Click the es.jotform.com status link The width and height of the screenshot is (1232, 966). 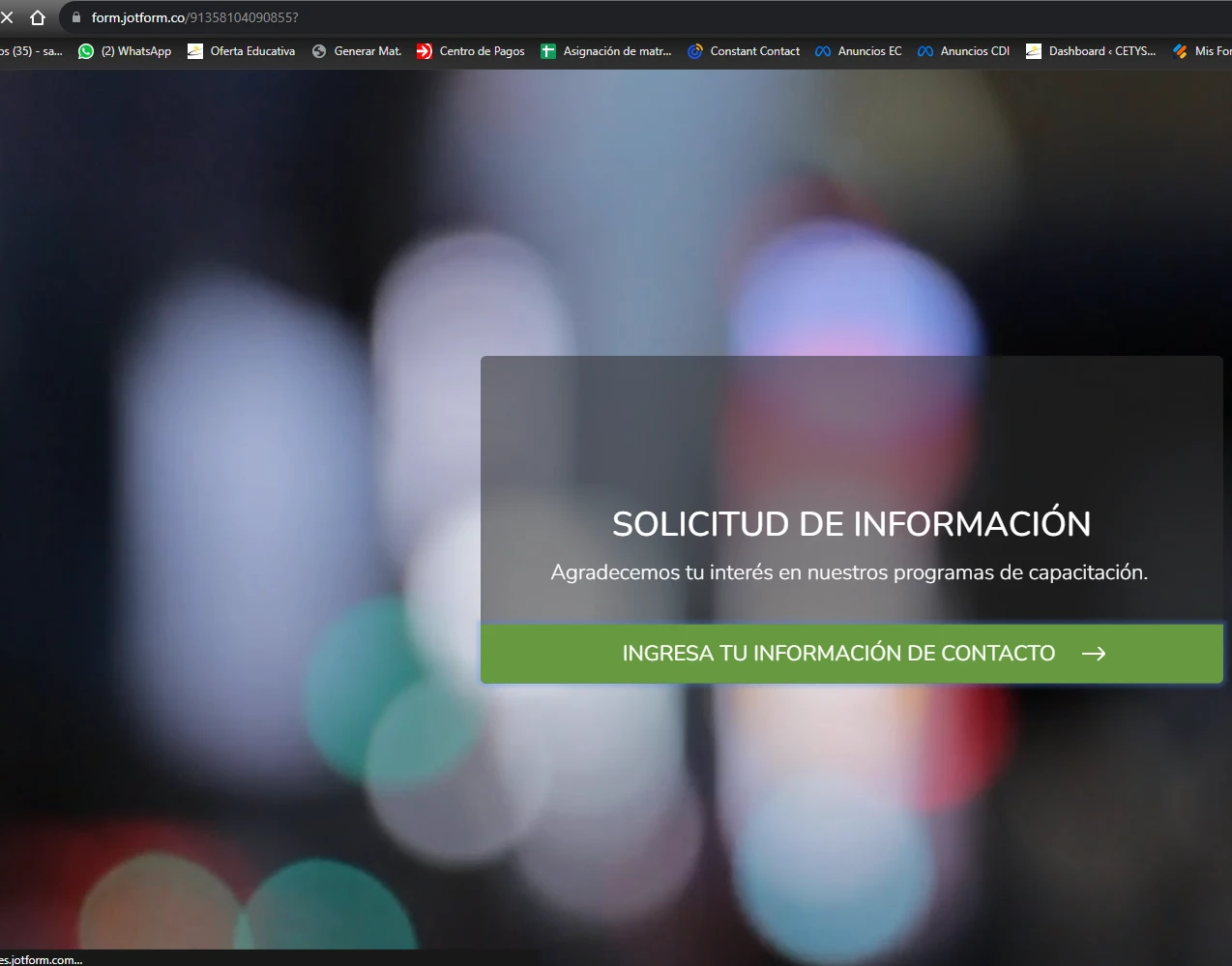[x=41, y=959]
